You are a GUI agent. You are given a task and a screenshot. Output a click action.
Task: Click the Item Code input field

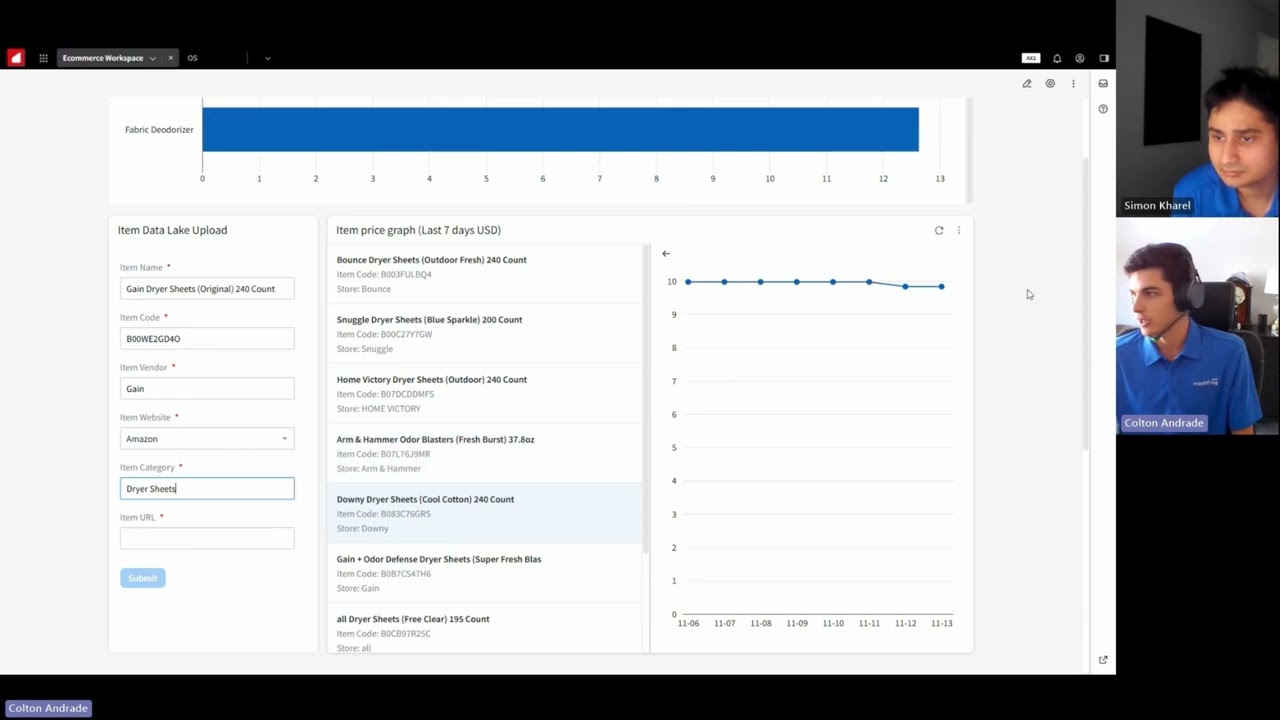207,338
